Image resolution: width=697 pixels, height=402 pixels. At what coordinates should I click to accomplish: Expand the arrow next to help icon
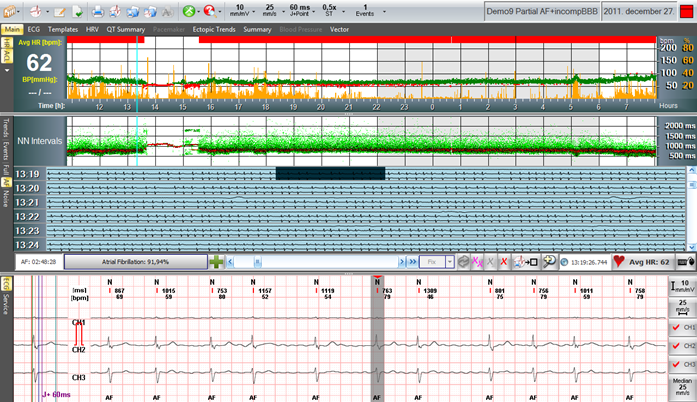click(220, 12)
